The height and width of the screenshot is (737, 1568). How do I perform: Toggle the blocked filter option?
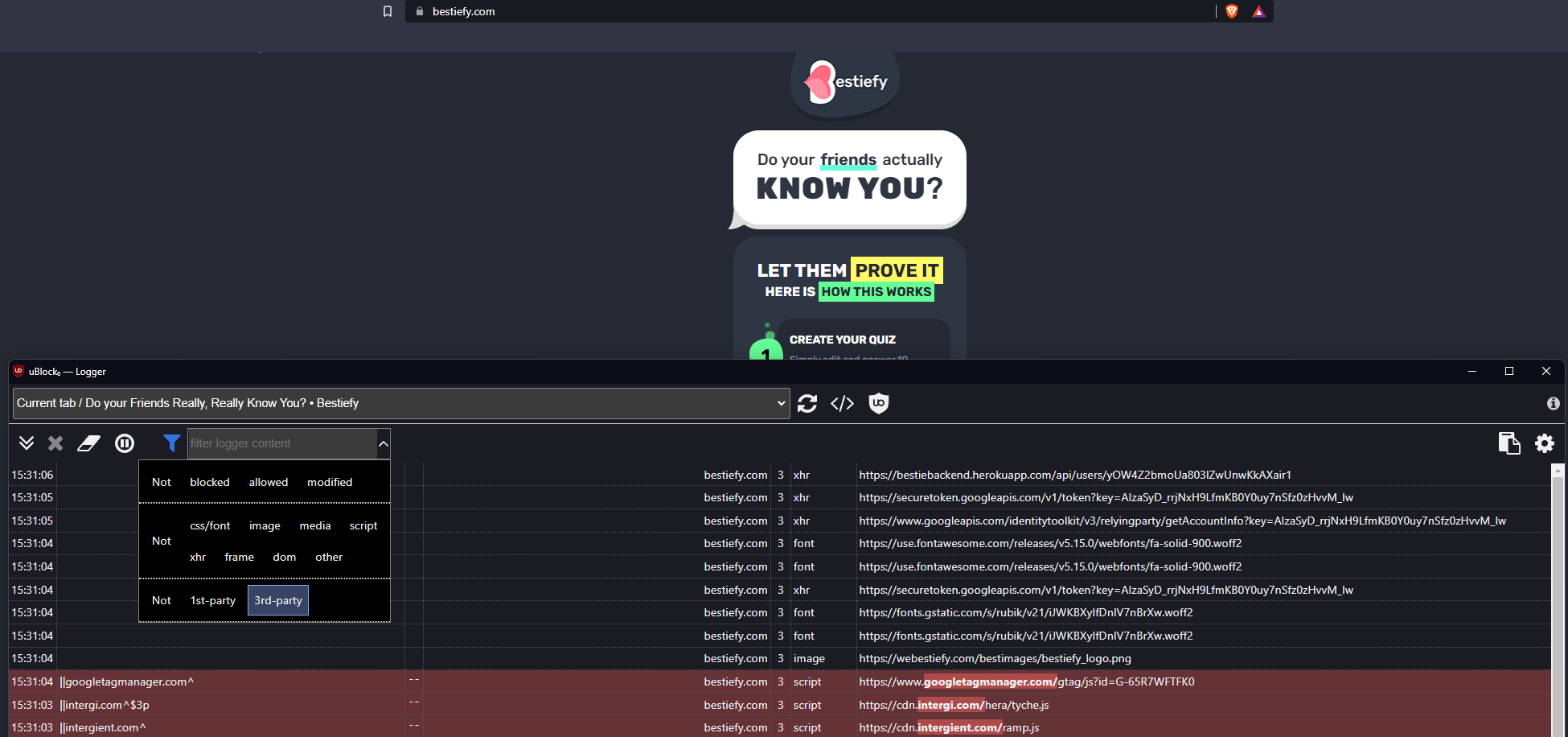pos(210,482)
